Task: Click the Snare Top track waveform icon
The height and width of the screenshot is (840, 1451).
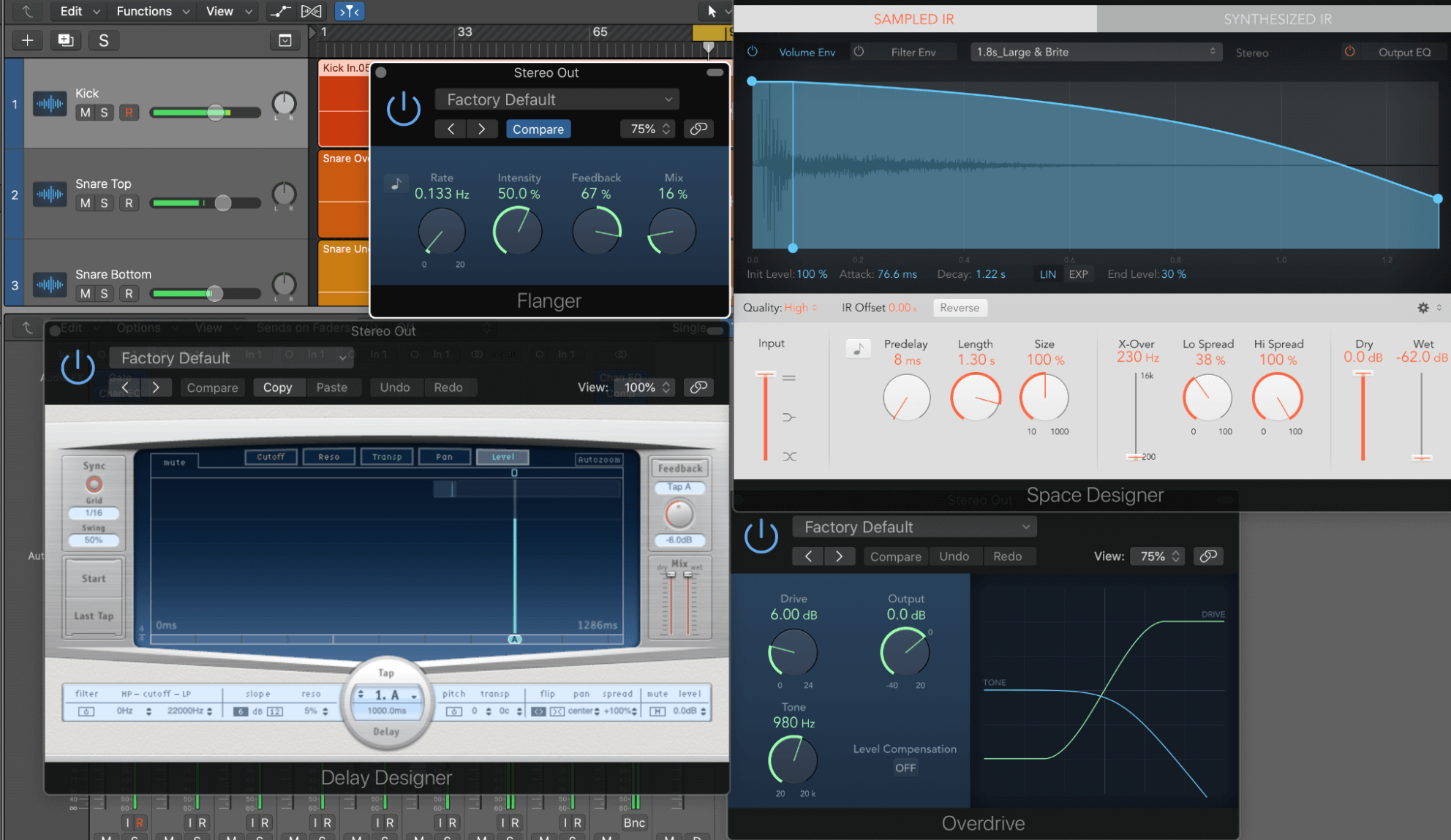Action: coord(50,194)
